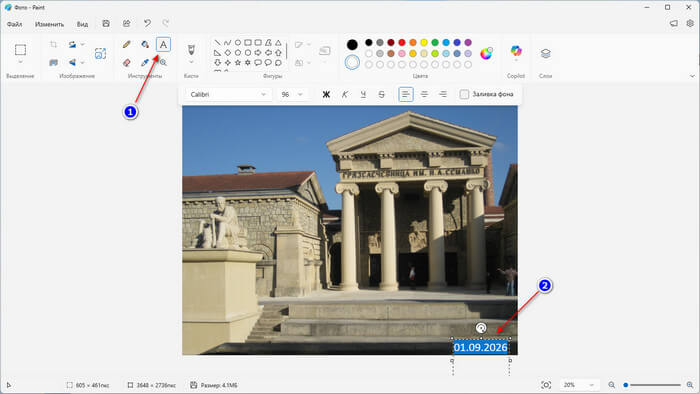Enable the Заливка фона checkbox
The width and height of the screenshot is (700, 394).
[x=464, y=94]
